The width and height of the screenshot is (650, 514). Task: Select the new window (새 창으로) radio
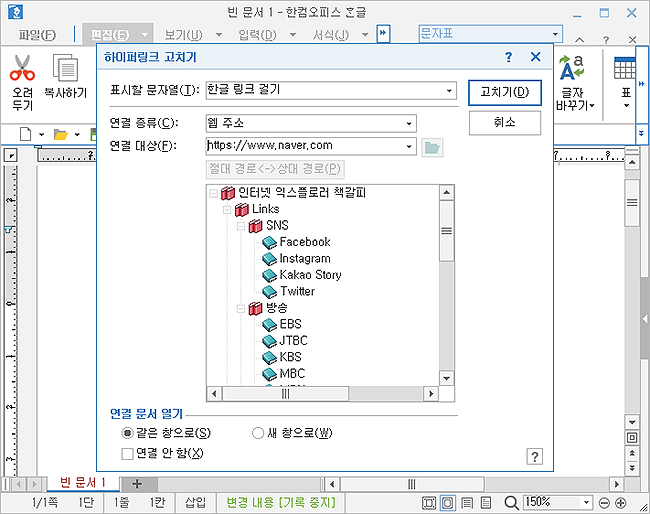[x=258, y=433]
